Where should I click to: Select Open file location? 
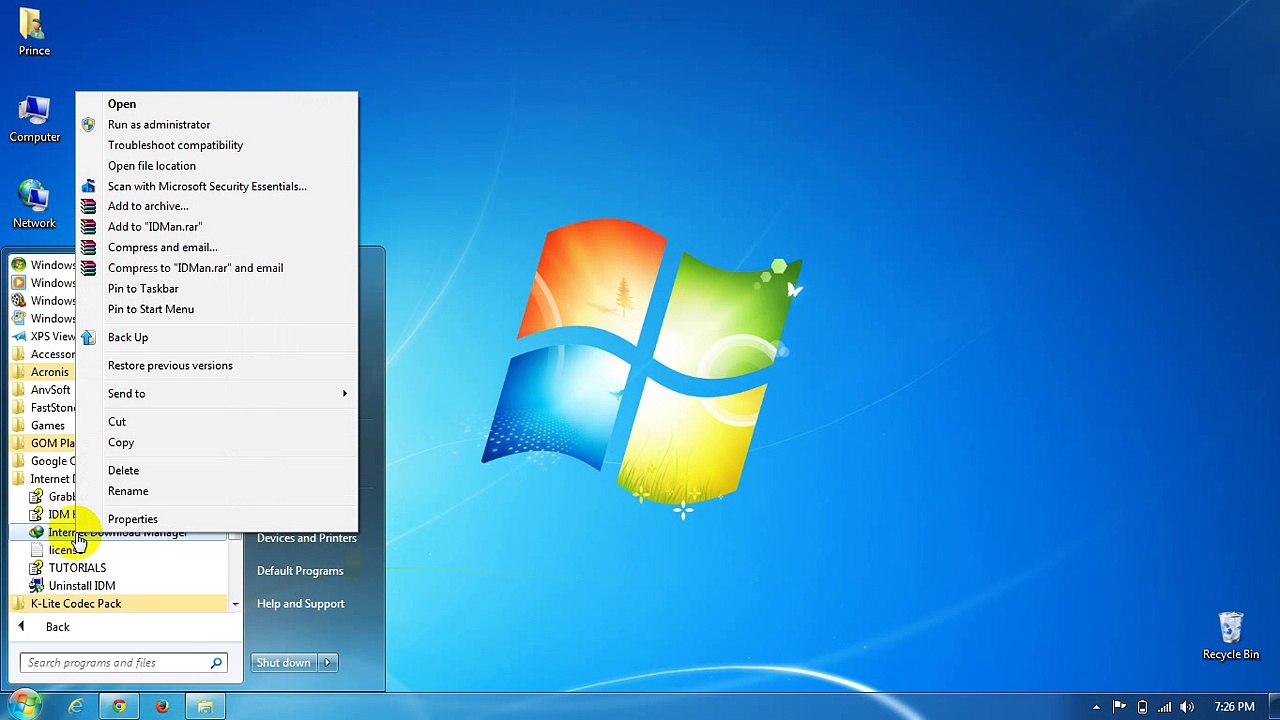pyautogui.click(x=216, y=166)
